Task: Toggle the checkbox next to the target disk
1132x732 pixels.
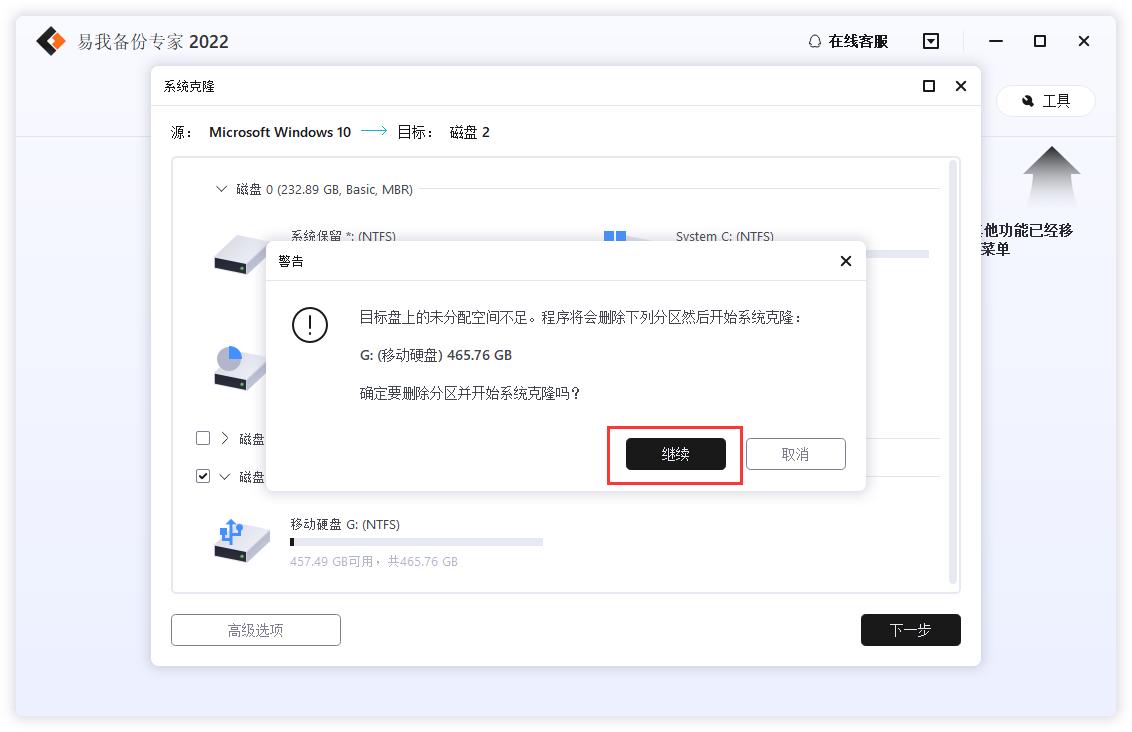Action: (x=203, y=476)
